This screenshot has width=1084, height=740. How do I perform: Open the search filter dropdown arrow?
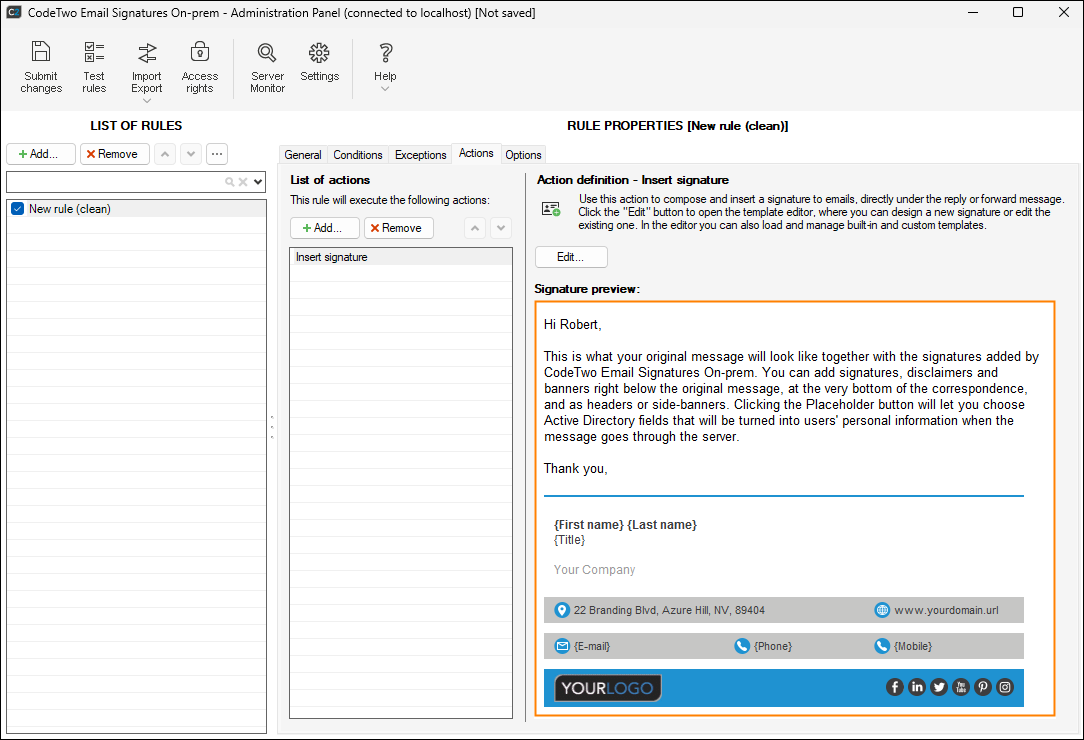pyautogui.click(x=258, y=181)
